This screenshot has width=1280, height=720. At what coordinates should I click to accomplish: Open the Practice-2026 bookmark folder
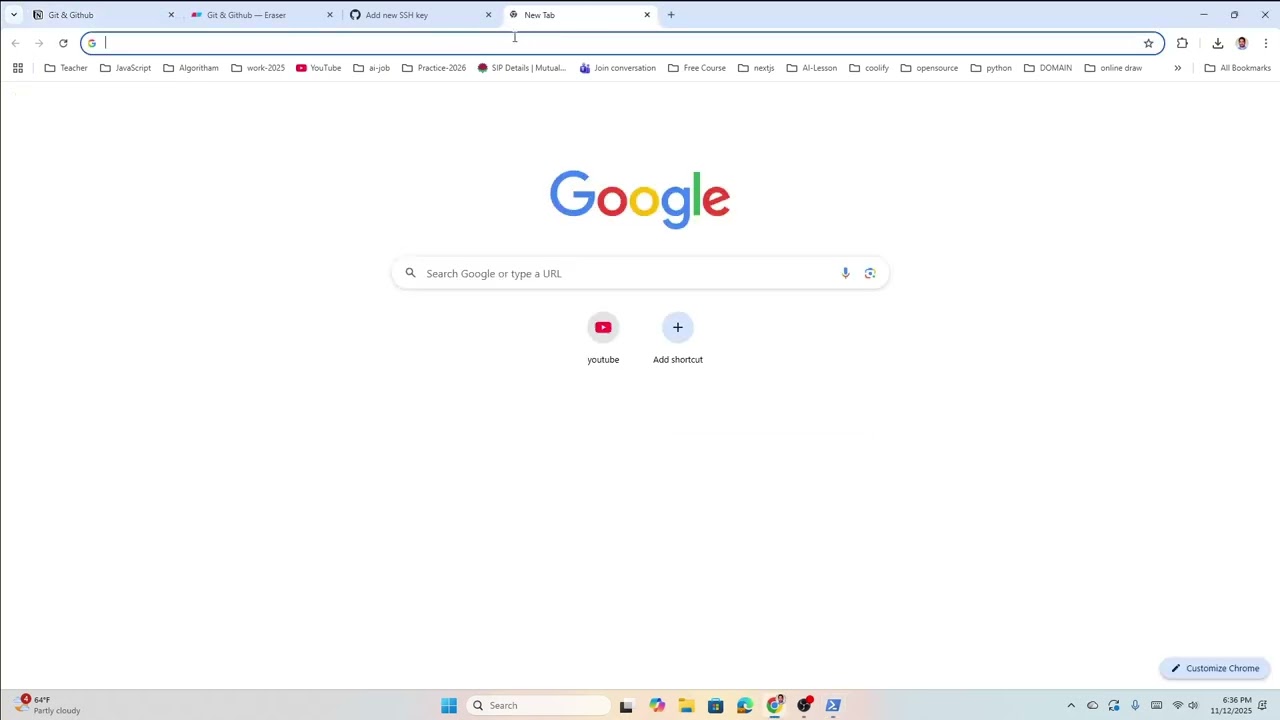tap(433, 68)
